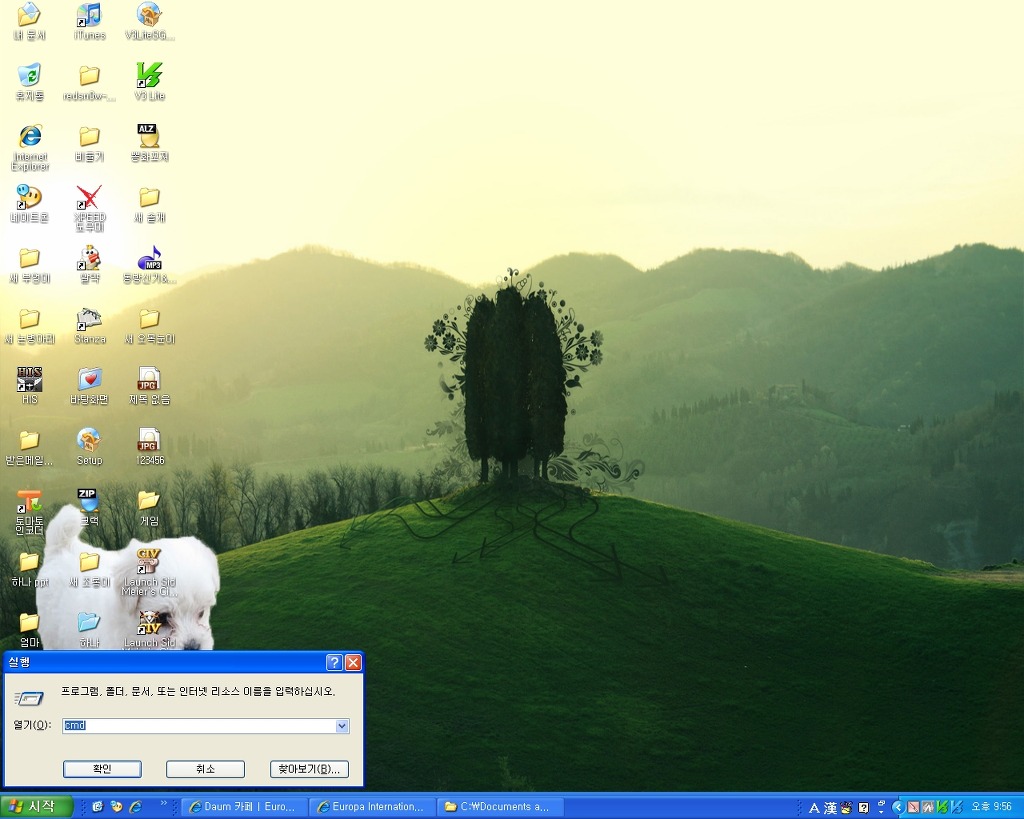Click the Internet Explorer quick launch icon
This screenshot has width=1024, height=819.
[x=136, y=807]
